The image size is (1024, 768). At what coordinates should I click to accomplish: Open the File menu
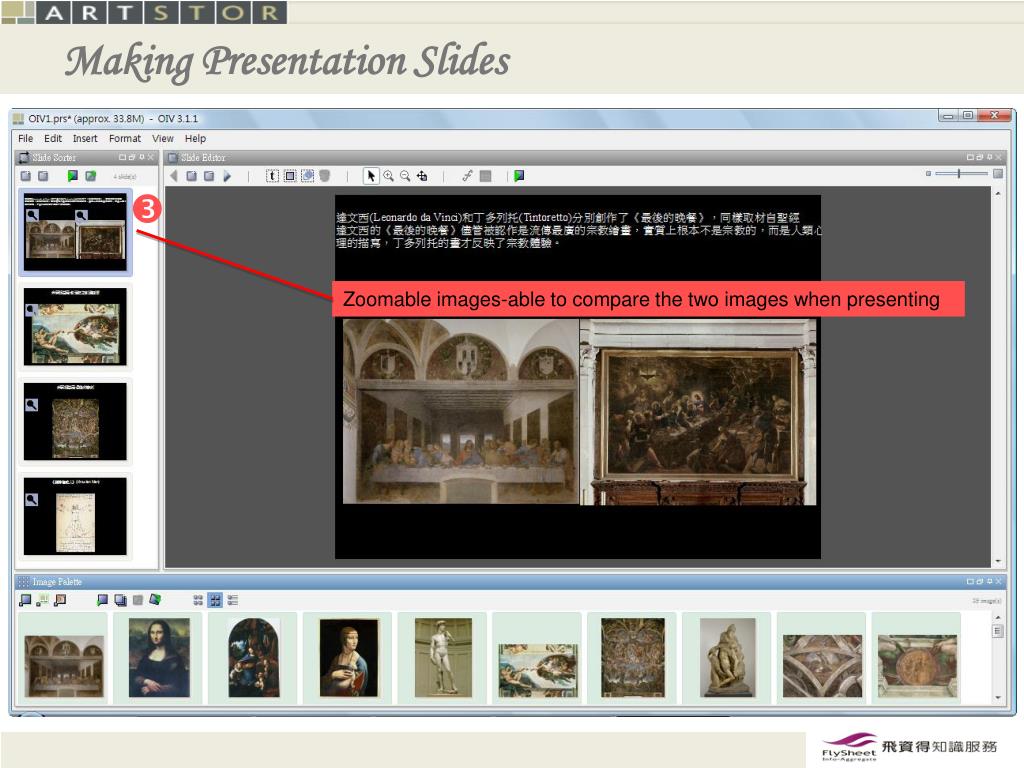(25, 138)
